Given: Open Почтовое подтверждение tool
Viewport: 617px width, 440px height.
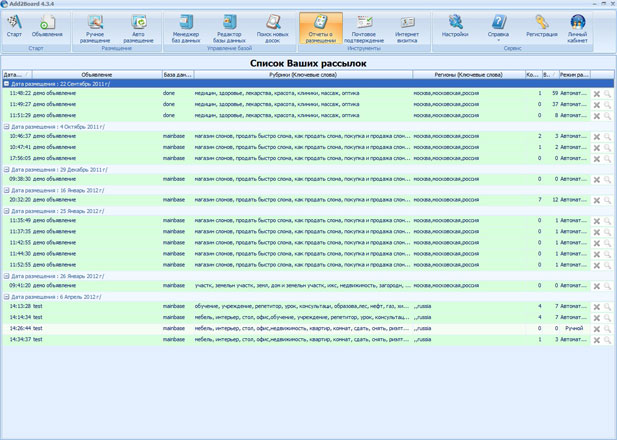Looking at the screenshot, I should [364, 28].
